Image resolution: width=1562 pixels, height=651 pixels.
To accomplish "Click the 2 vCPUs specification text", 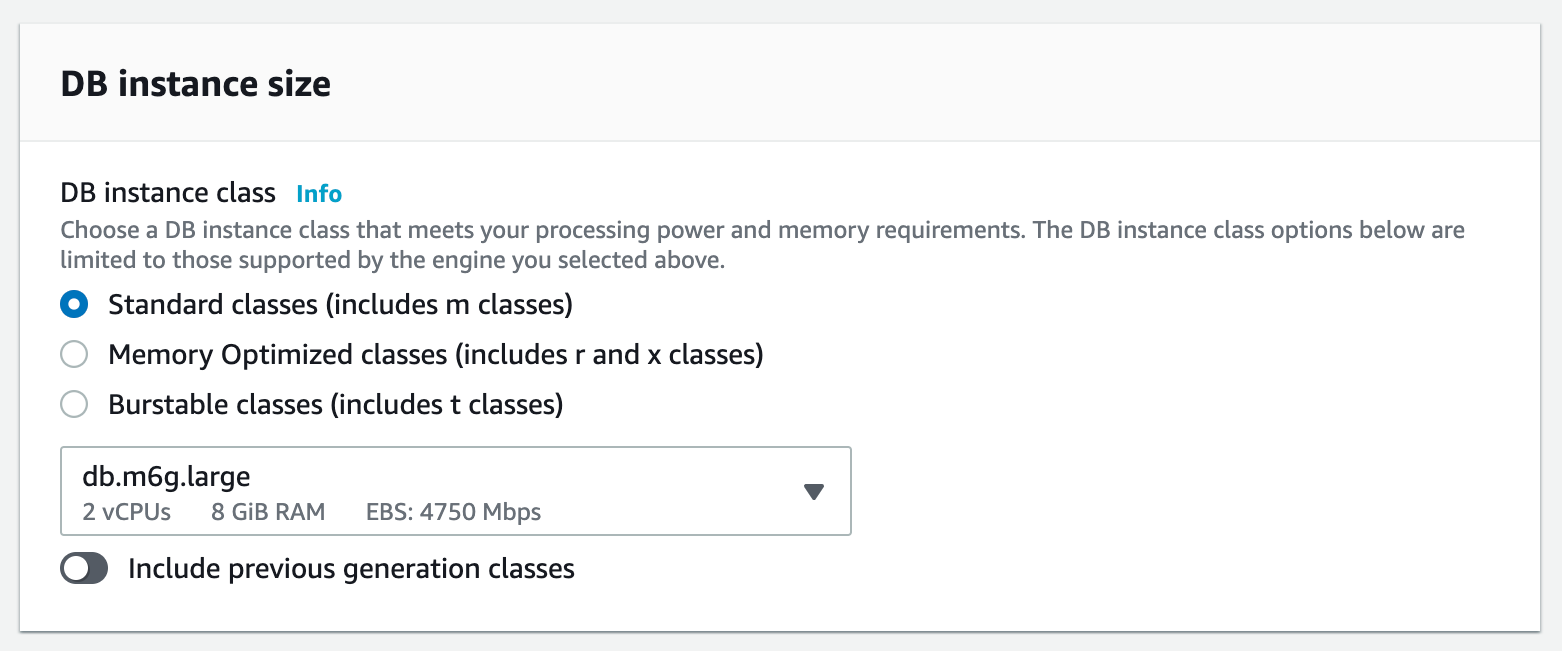I will coord(124,512).
